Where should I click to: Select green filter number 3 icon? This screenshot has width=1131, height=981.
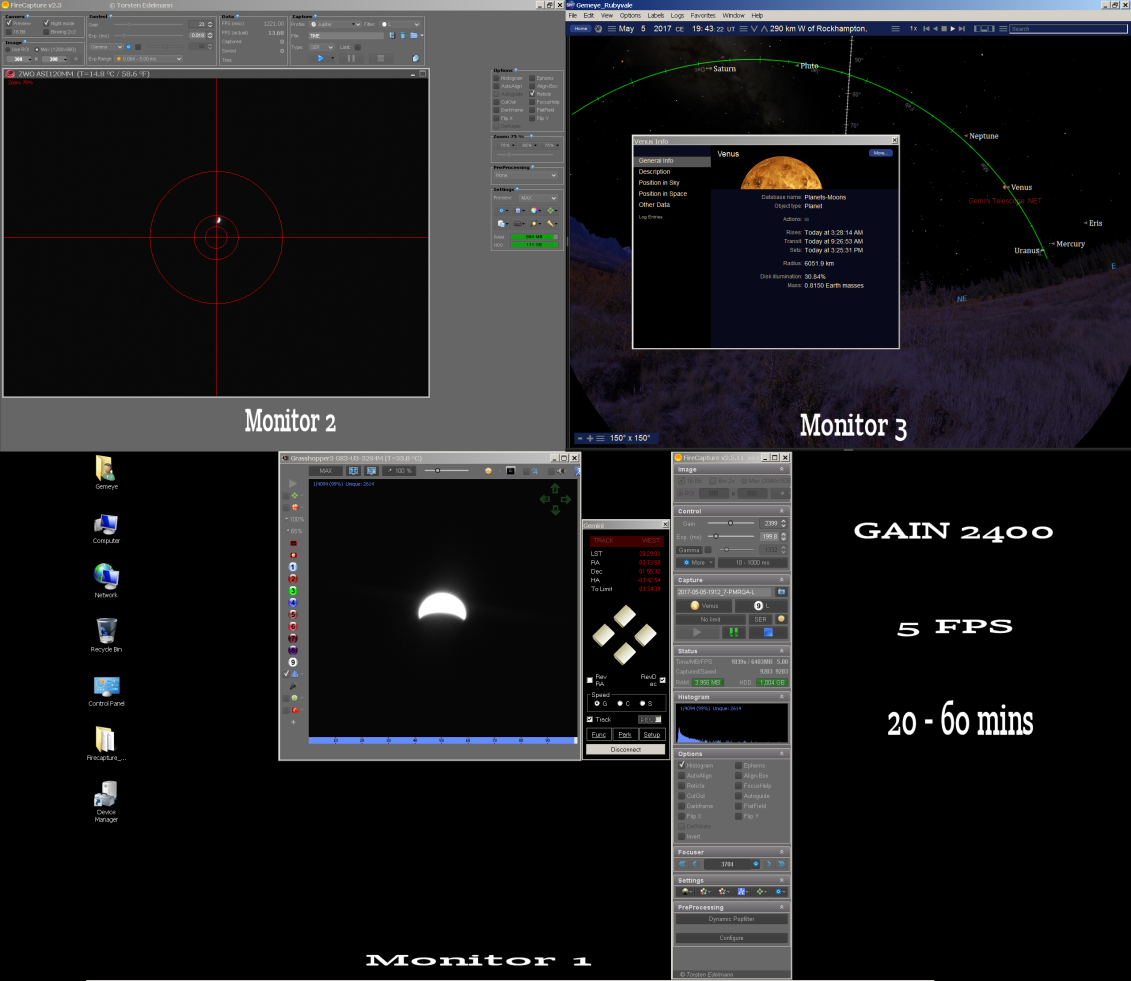tap(293, 591)
